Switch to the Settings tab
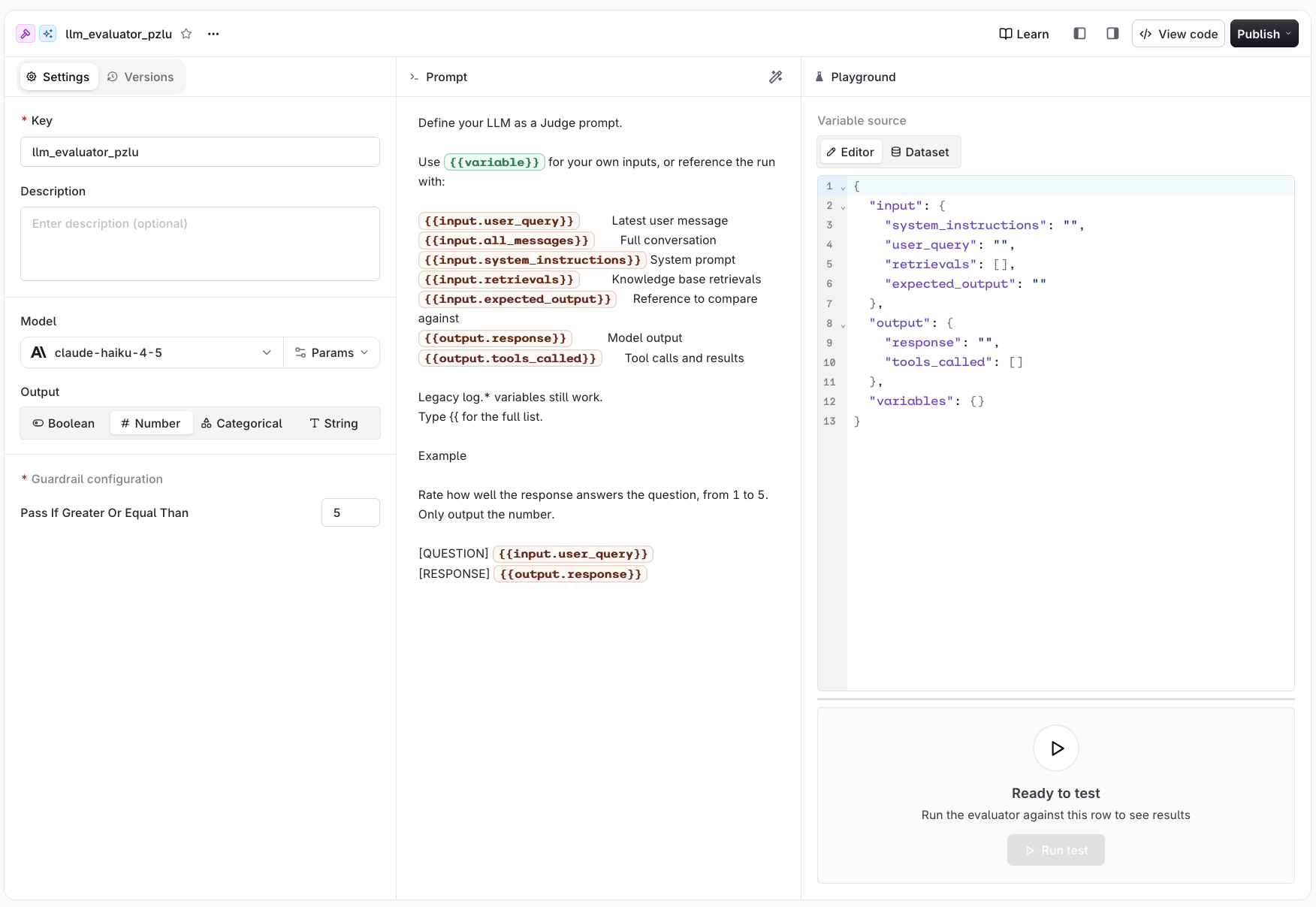Screen dimensions: 1316x907 59,77
